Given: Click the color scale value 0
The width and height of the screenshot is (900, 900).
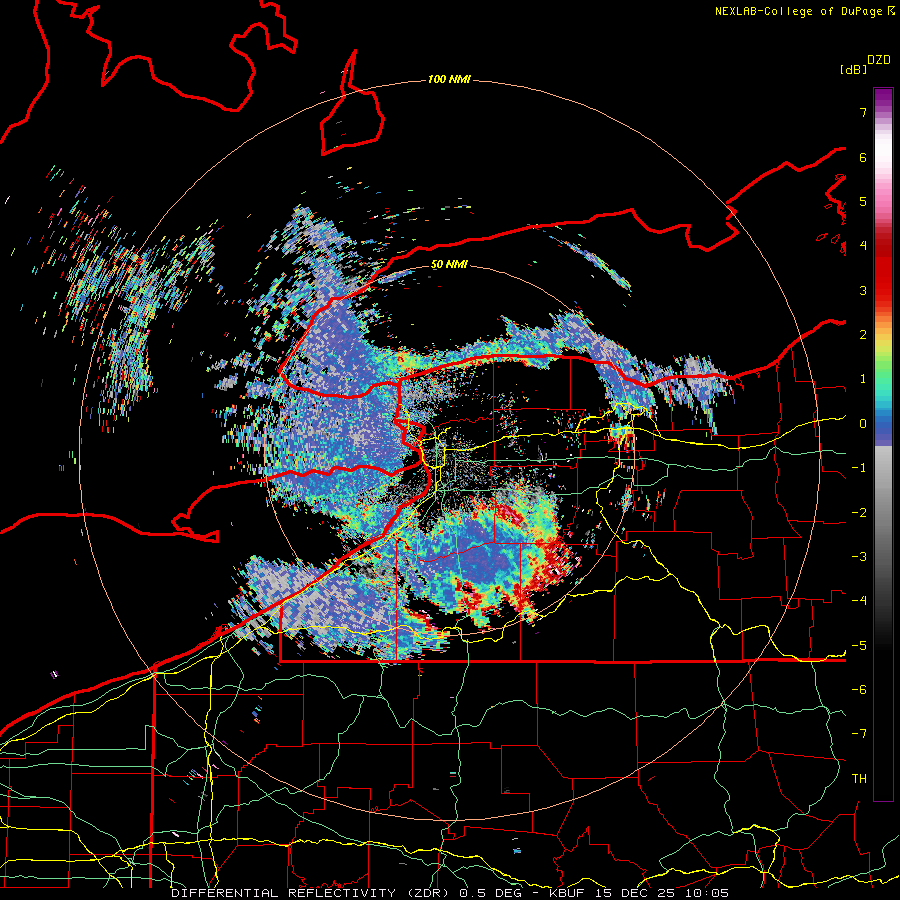Looking at the screenshot, I should [x=863, y=424].
